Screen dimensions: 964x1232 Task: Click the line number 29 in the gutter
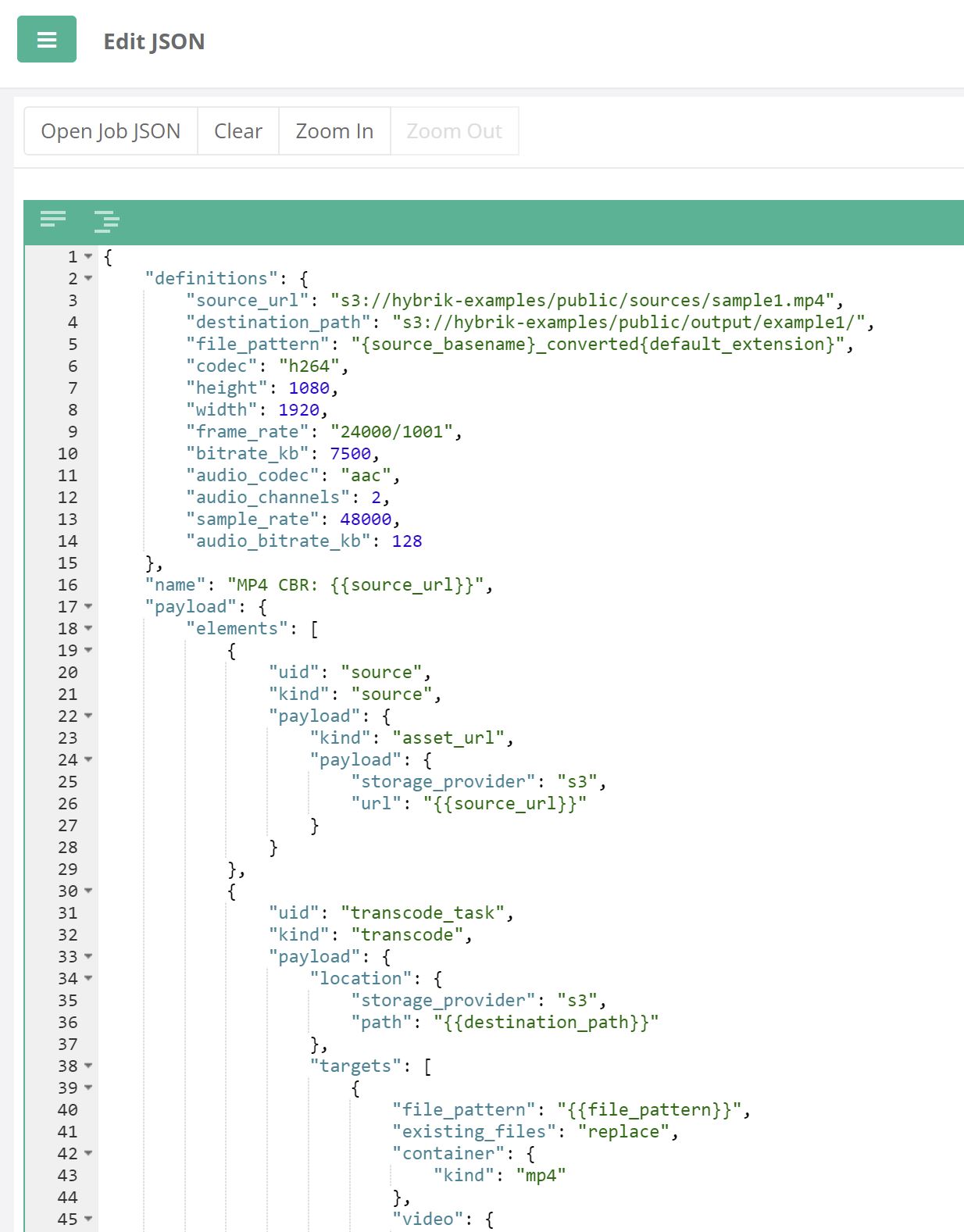click(x=68, y=870)
